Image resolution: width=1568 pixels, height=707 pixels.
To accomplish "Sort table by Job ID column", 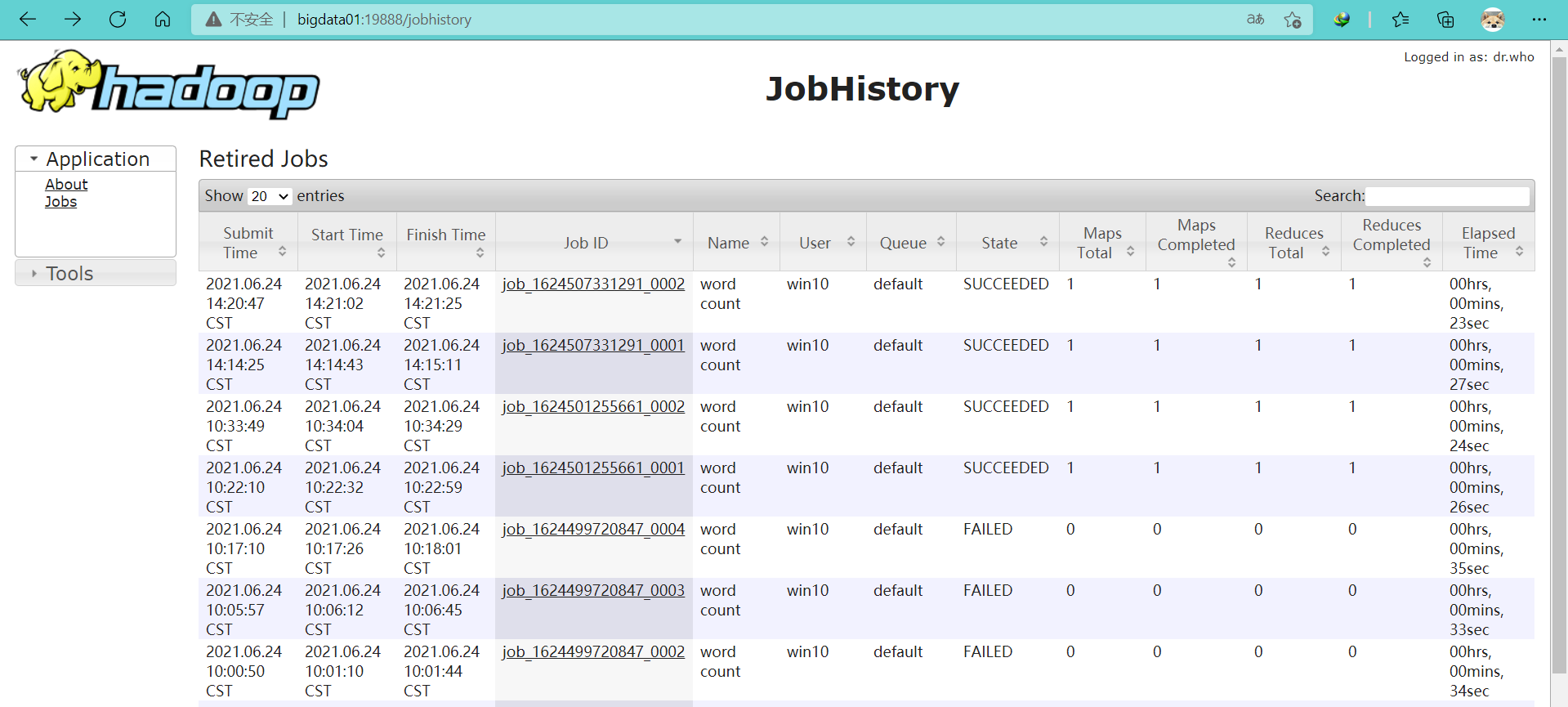I will pyautogui.click(x=594, y=242).
